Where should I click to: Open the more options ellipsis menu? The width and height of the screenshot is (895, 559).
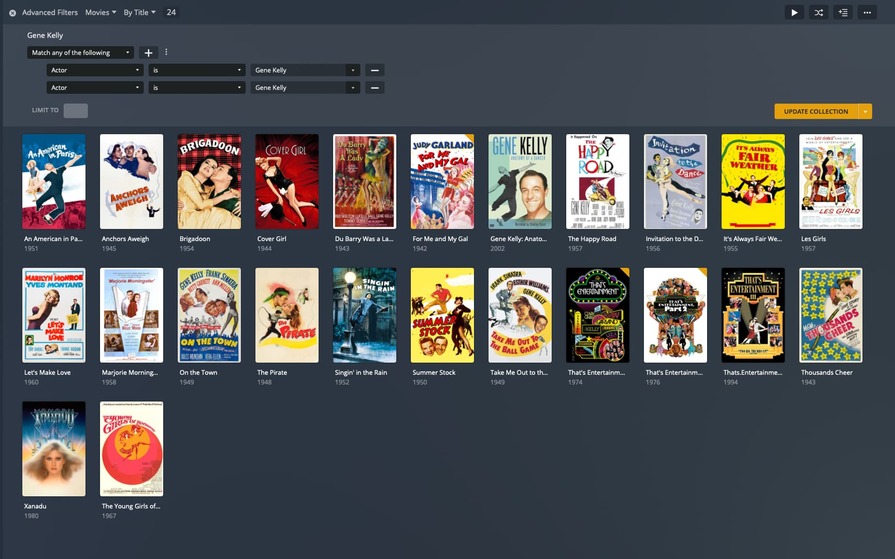coord(867,12)
